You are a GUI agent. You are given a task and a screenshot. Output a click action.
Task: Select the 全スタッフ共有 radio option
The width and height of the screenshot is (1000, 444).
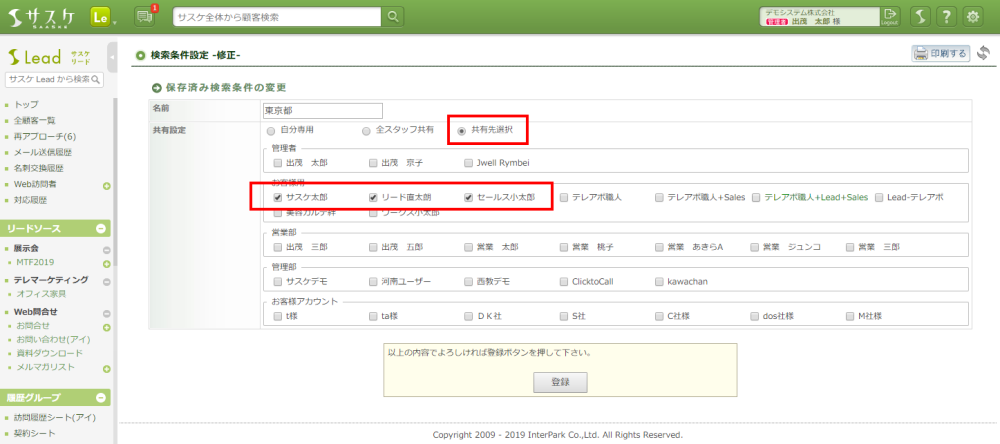366,130
